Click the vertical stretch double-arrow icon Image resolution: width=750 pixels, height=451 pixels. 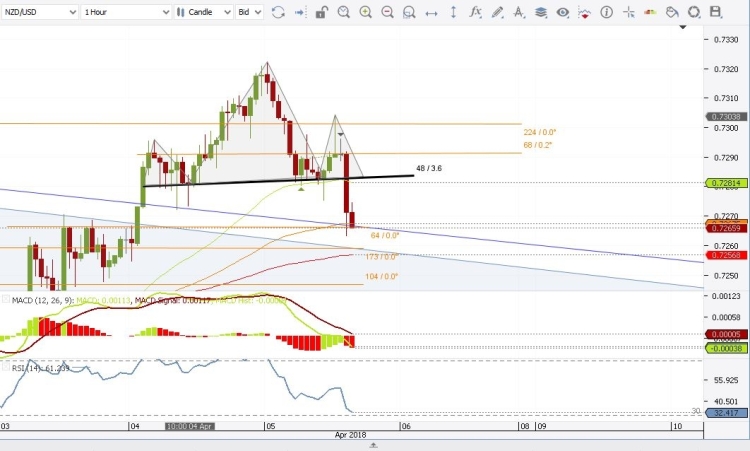(453, 12)
